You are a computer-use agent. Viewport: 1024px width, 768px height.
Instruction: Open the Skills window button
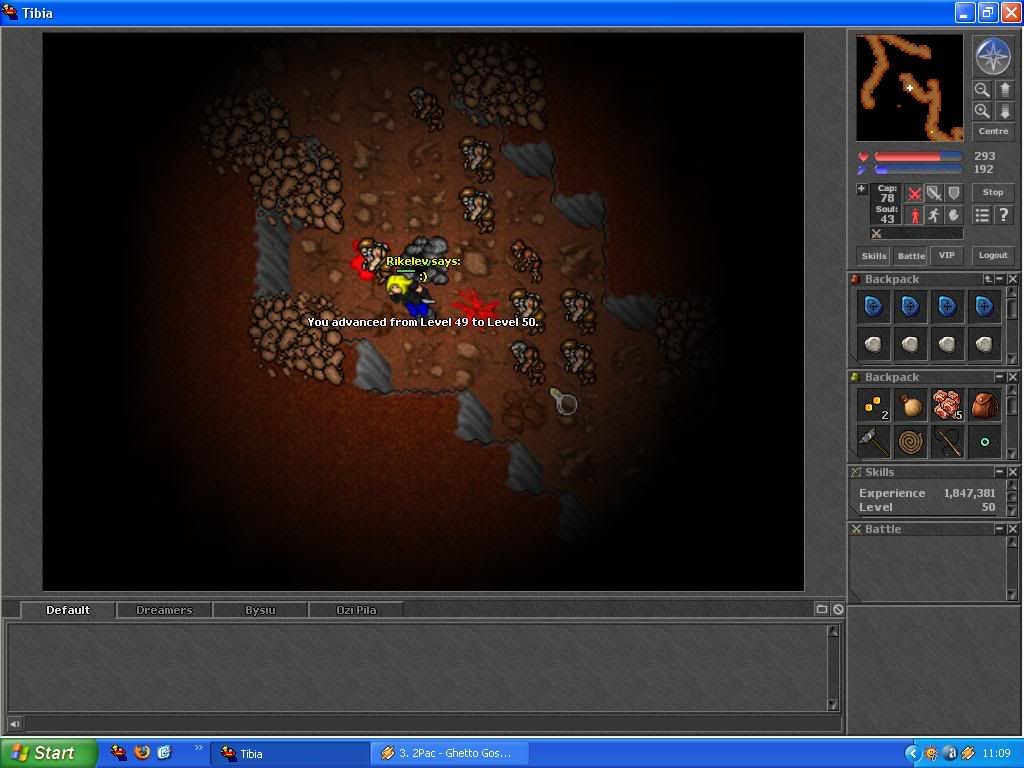click(874, 255)
